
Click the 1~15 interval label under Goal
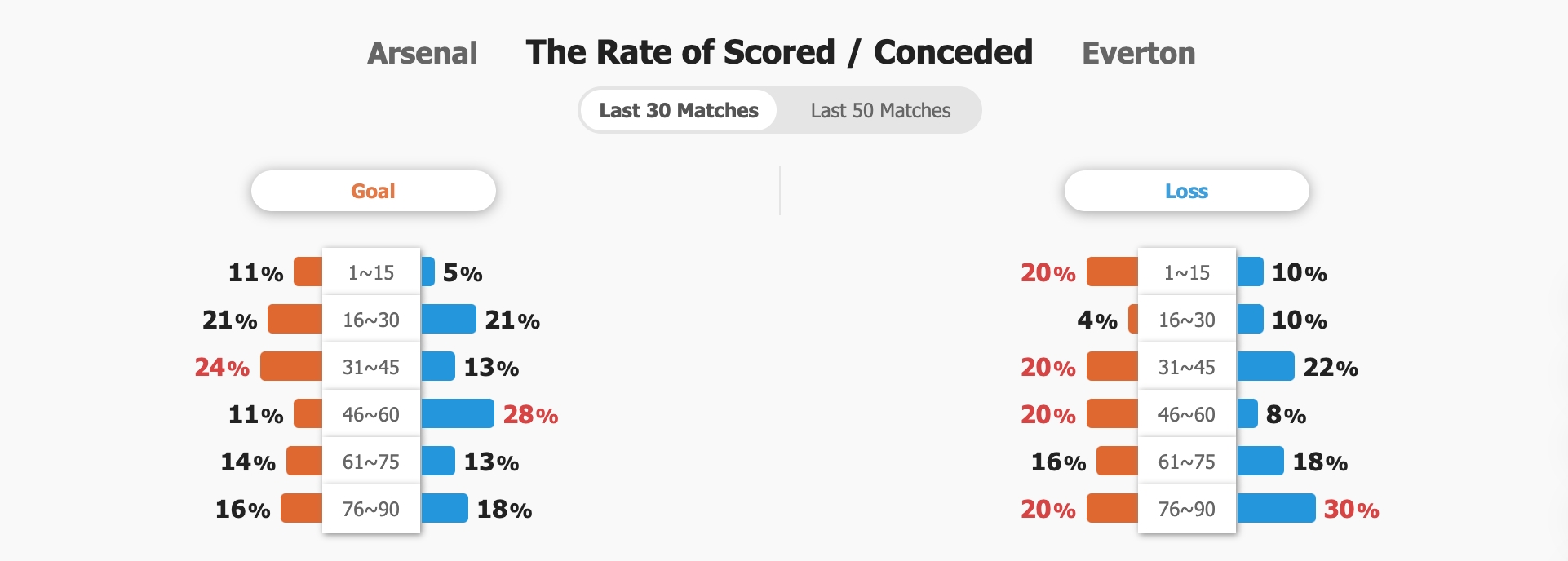click(371, 272)
